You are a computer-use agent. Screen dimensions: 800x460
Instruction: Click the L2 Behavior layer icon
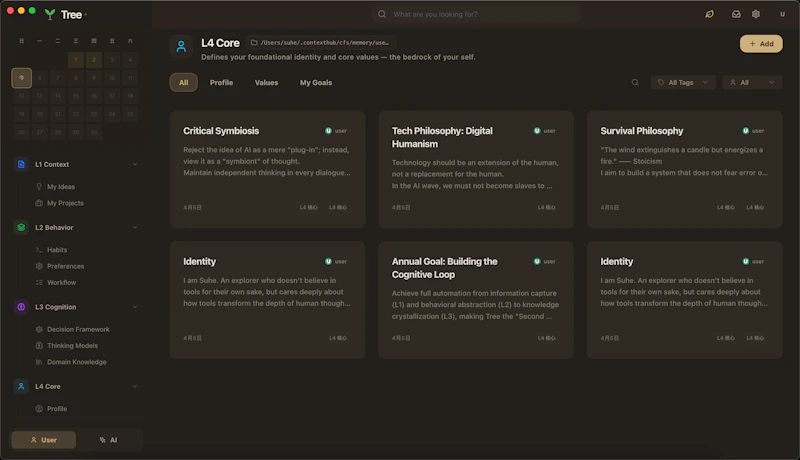tap(21, 227)
